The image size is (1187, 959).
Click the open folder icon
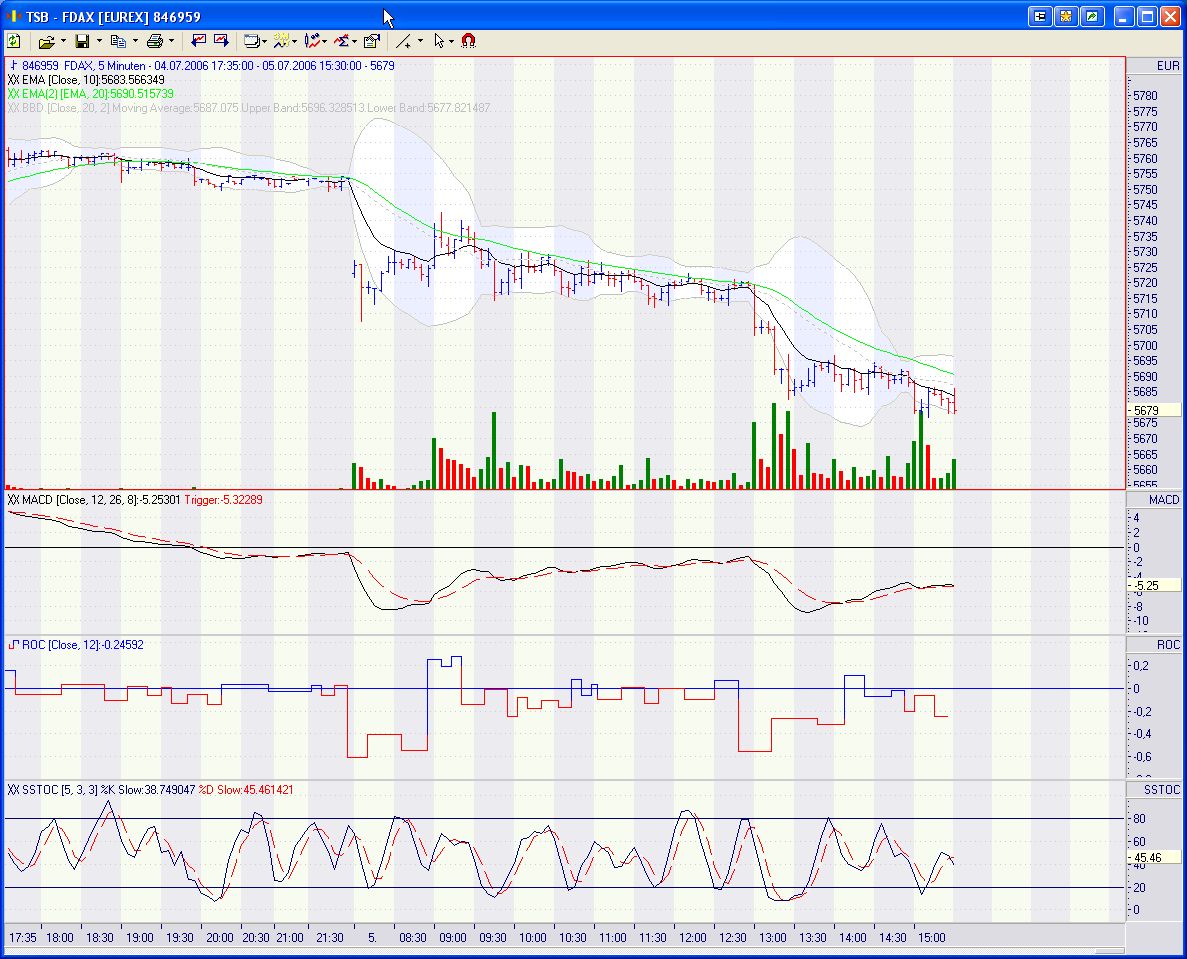coord(45,41)
